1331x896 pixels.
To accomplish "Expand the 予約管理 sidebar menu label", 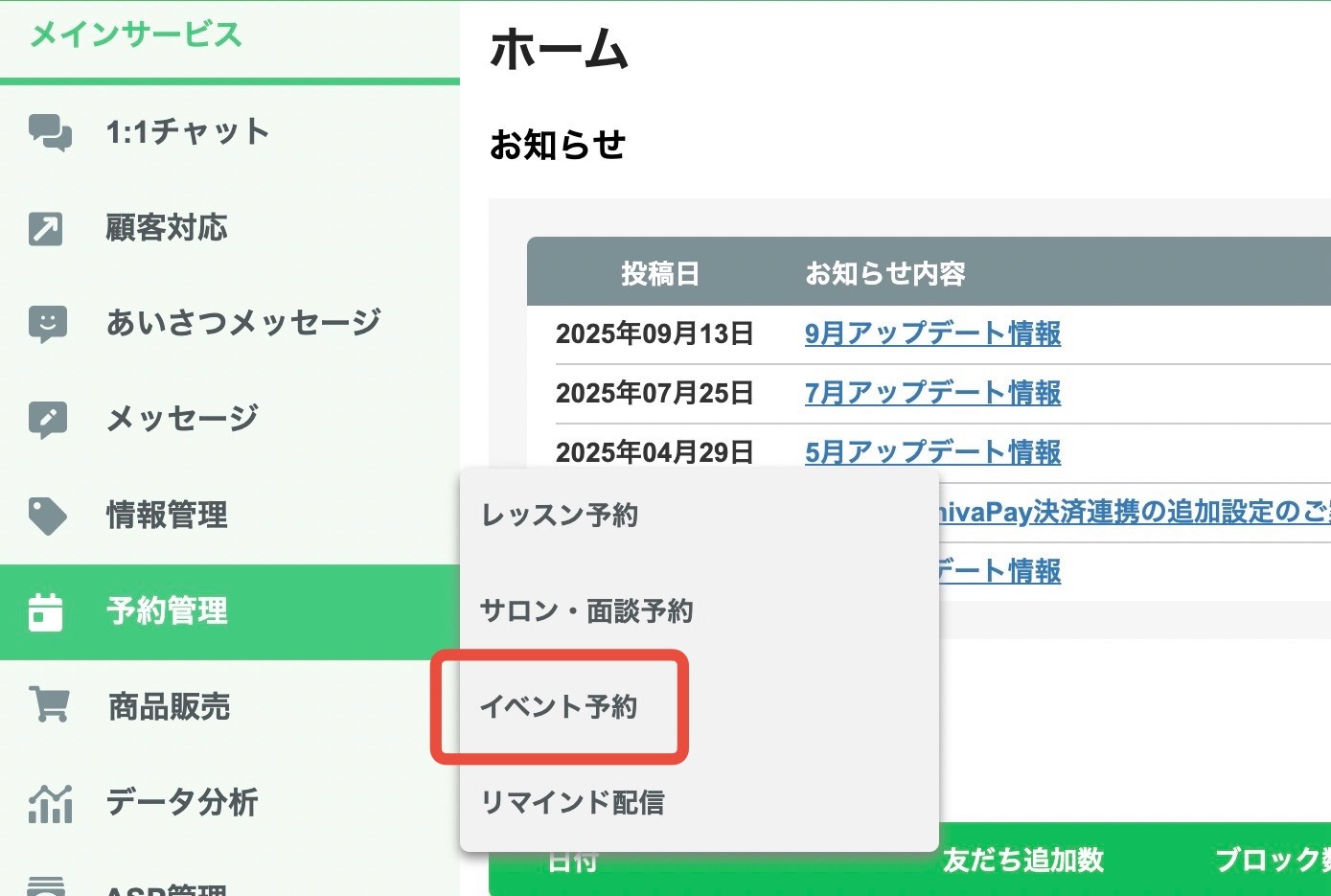I will pyautogui.click(x=167, y=611).
